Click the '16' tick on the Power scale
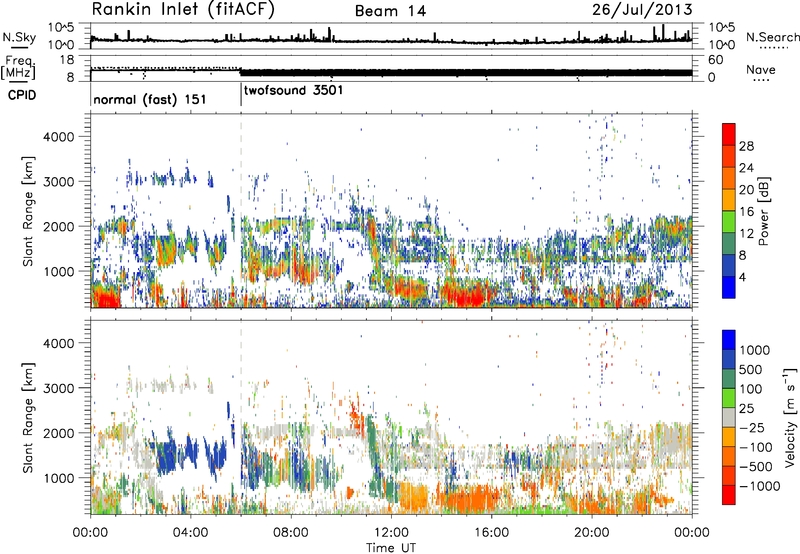This screenshot has width=800, height=554. (x=746, y=212)
